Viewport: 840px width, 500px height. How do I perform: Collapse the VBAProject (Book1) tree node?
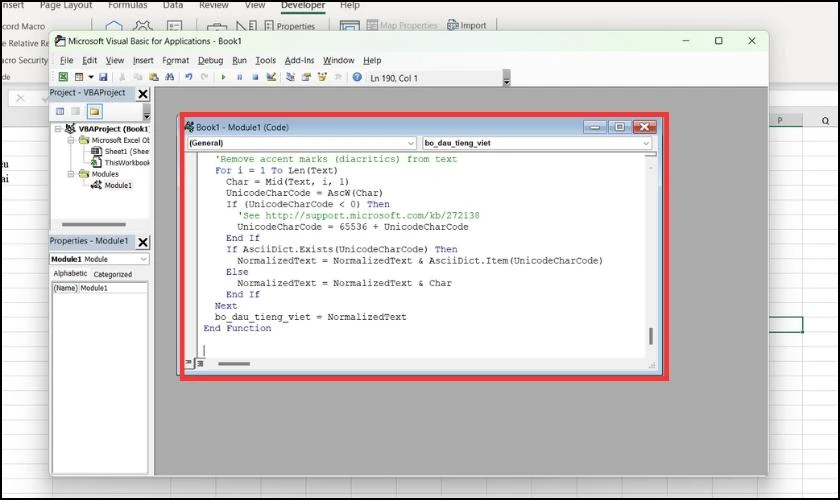point(57,129)
